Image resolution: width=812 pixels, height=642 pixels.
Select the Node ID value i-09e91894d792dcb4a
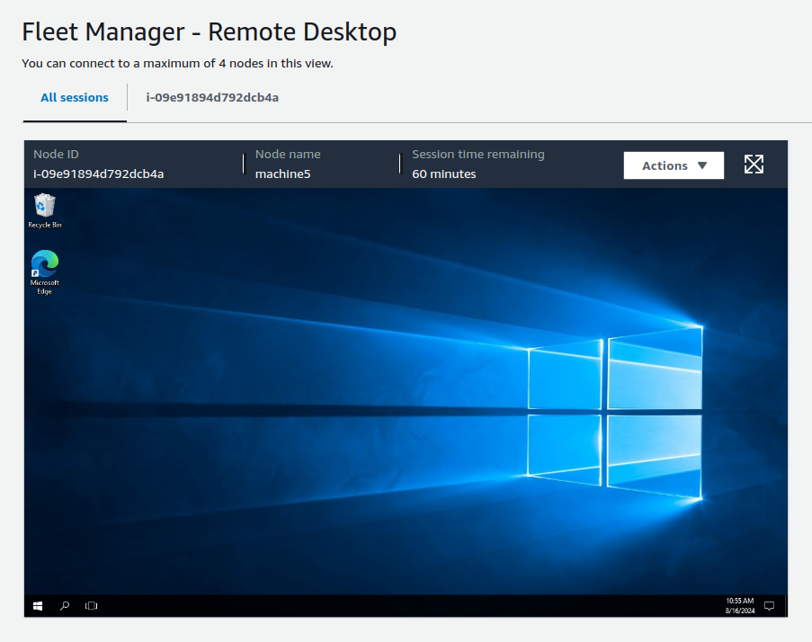point(98,174)
